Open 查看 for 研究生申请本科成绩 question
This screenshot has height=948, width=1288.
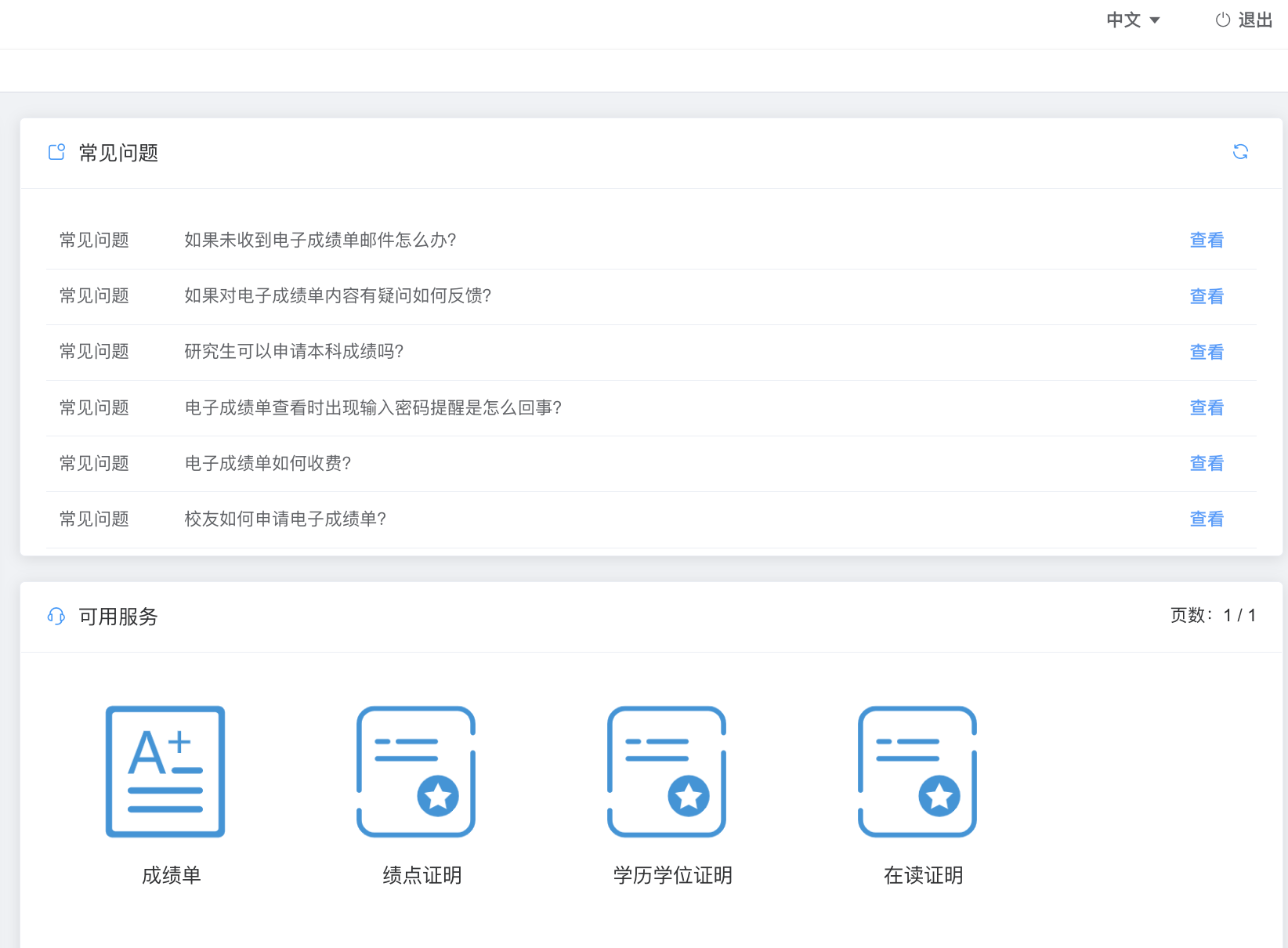click(1206, 353)
